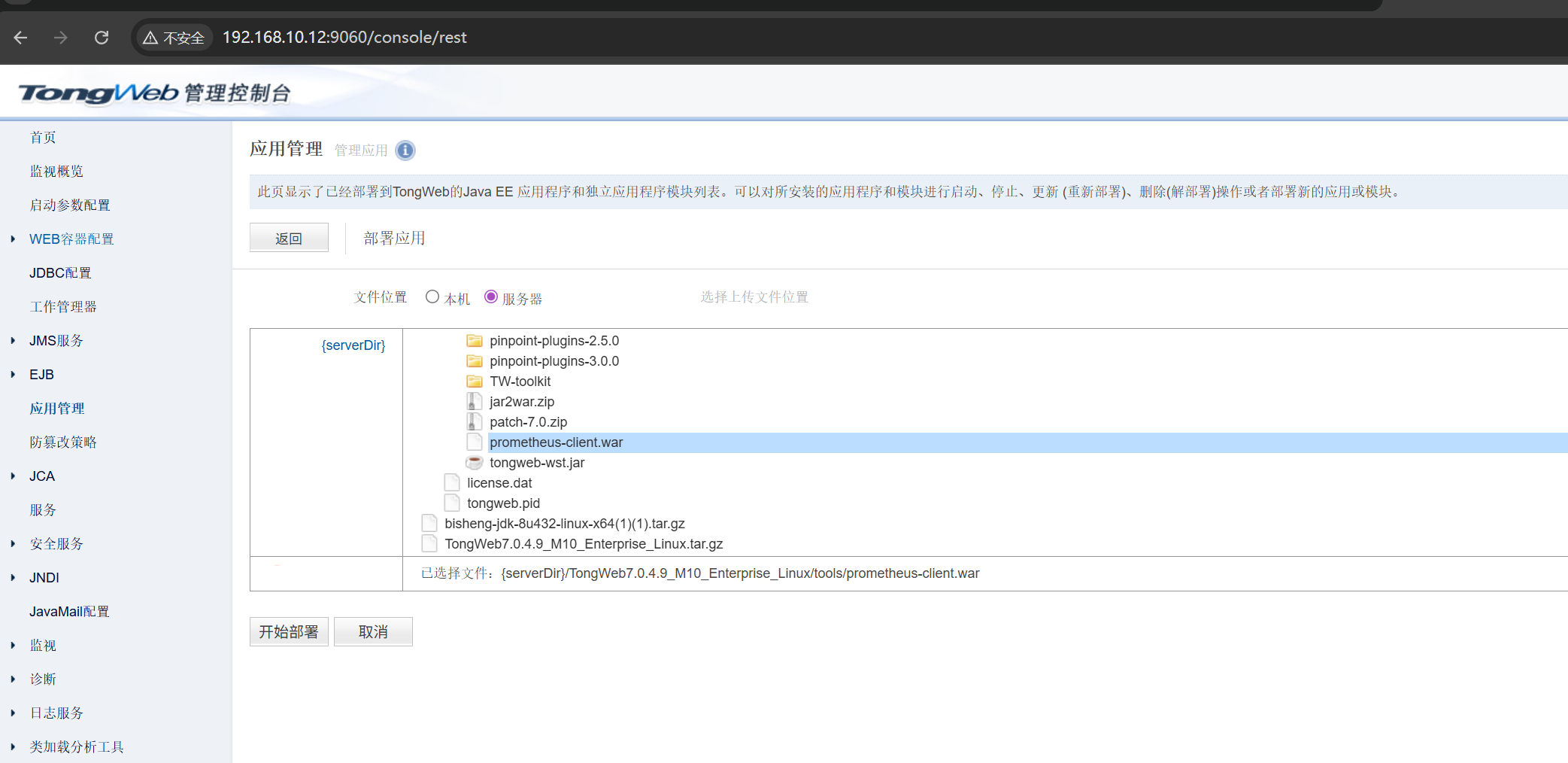
Task: Reload the page with the refresh icon
Action: 102,38
